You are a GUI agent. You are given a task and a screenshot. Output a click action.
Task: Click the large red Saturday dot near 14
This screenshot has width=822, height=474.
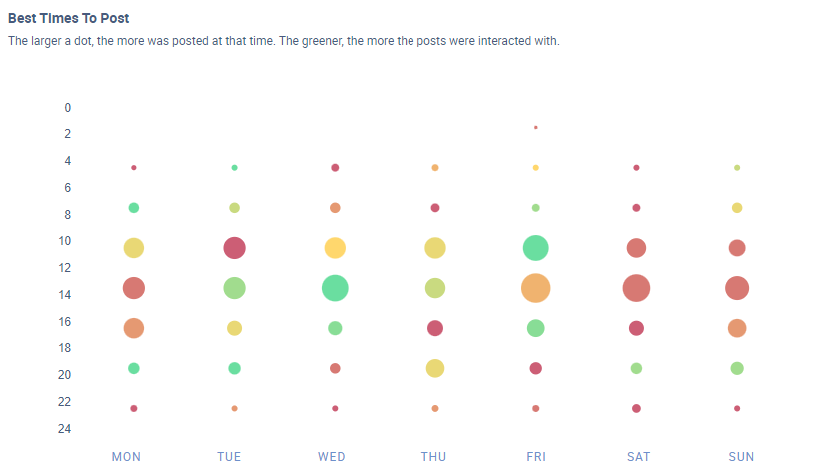636,288
